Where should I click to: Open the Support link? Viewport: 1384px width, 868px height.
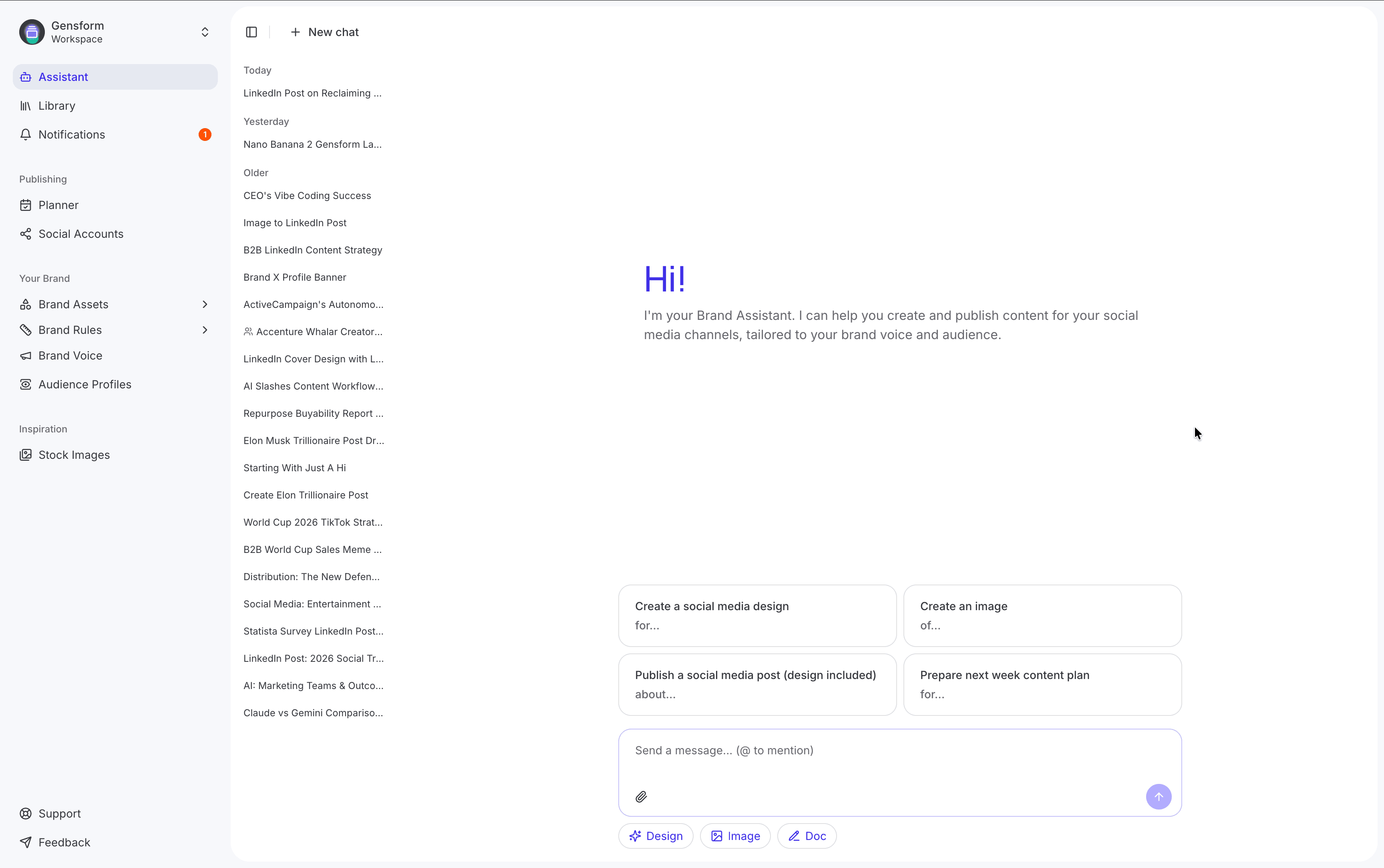(115, 814)
